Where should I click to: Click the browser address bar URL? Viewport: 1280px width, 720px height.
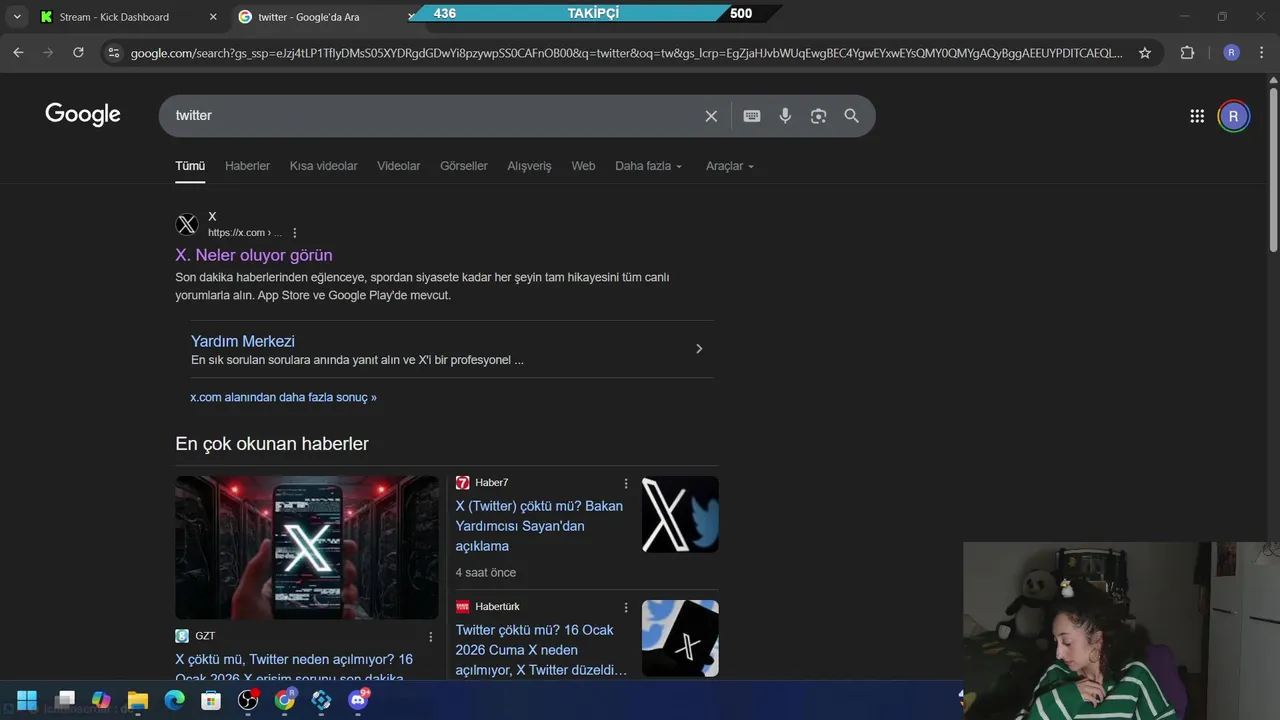tap(626, 53)
